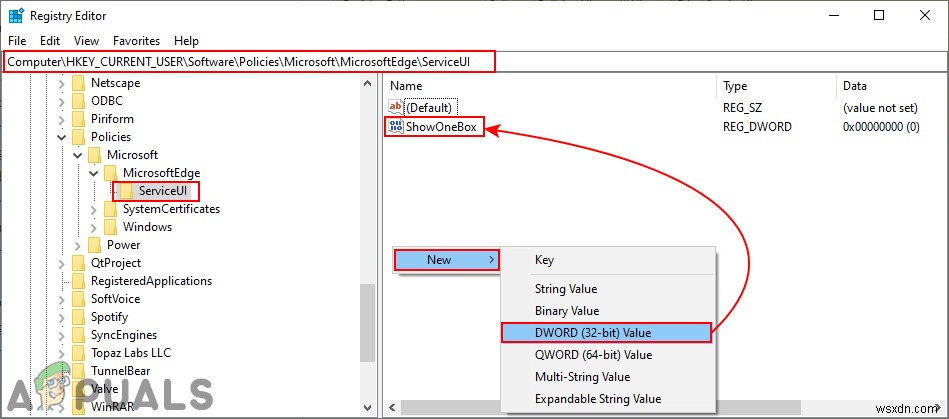The height and width of the screenshot is (419, 949).
Task: Select the ShowOneBox value name
Action: 441,127
